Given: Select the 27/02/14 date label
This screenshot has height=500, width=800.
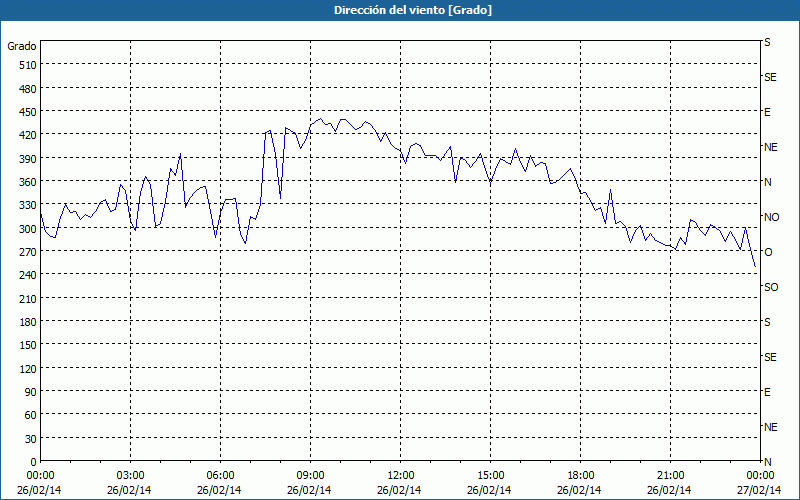Looking at the screenshot, I should [759, 490].
